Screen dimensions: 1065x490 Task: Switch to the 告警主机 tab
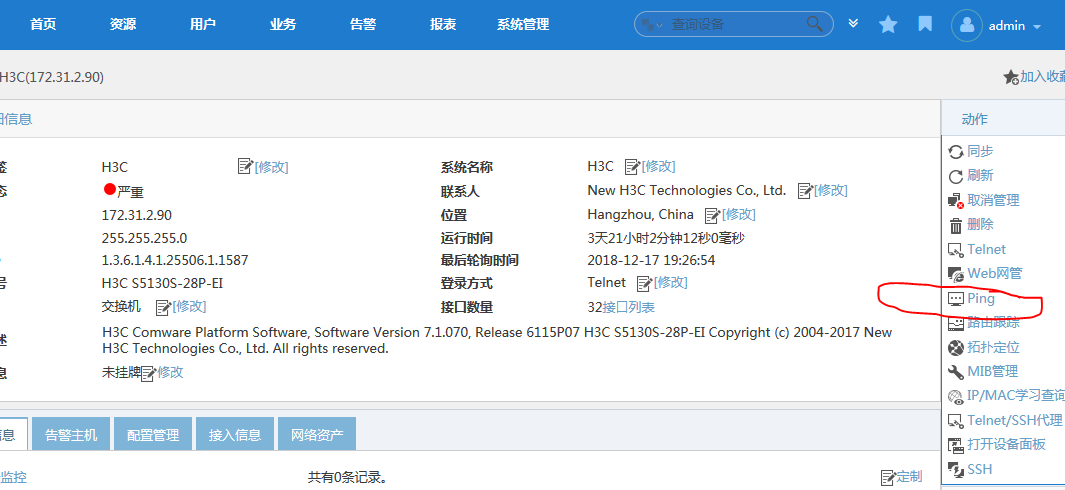71,435
